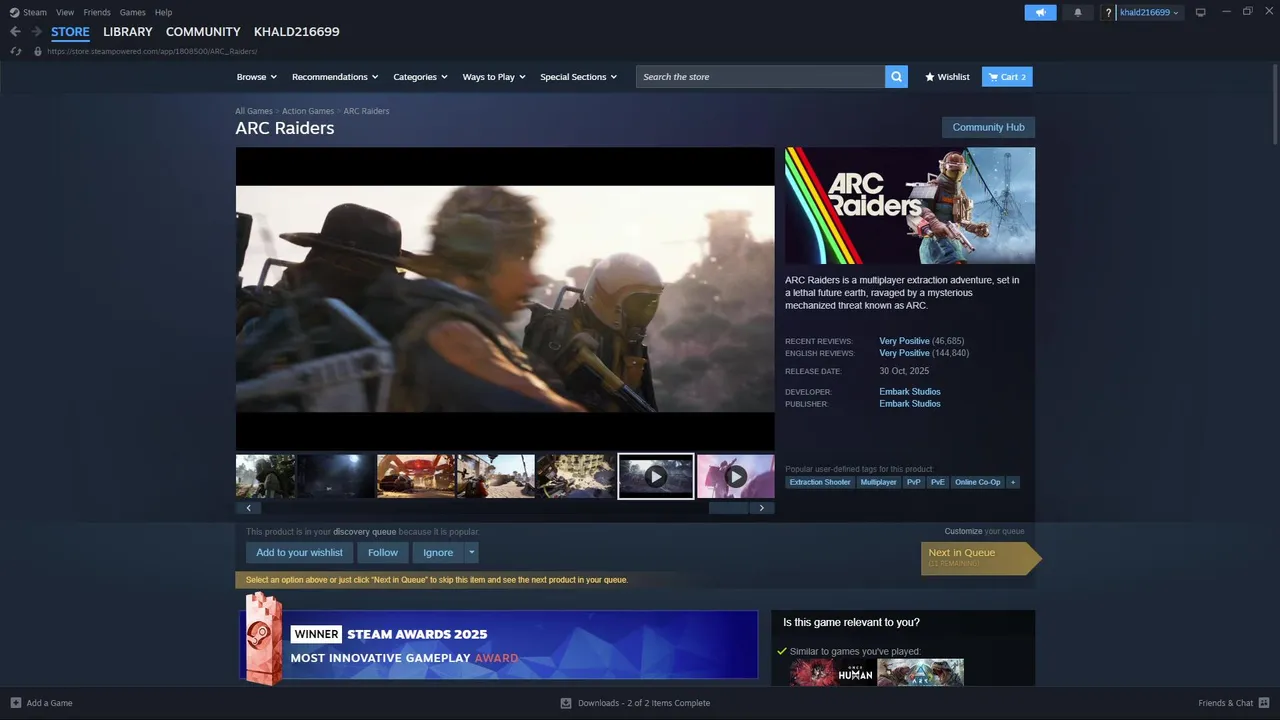
Task: Click the thumbnail strip scrollbar handle
Action: click(728, 508)
